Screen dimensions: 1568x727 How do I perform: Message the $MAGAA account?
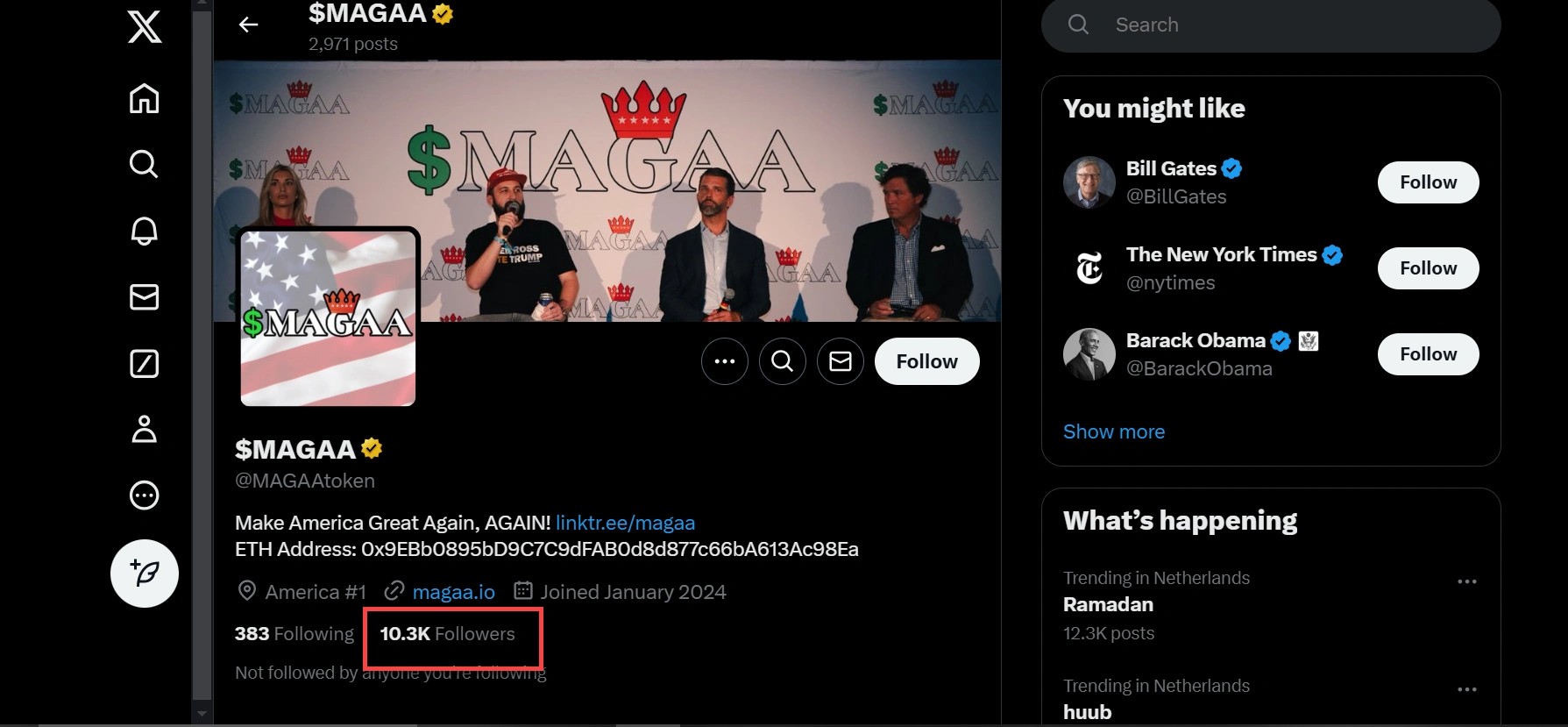point(841,361)
